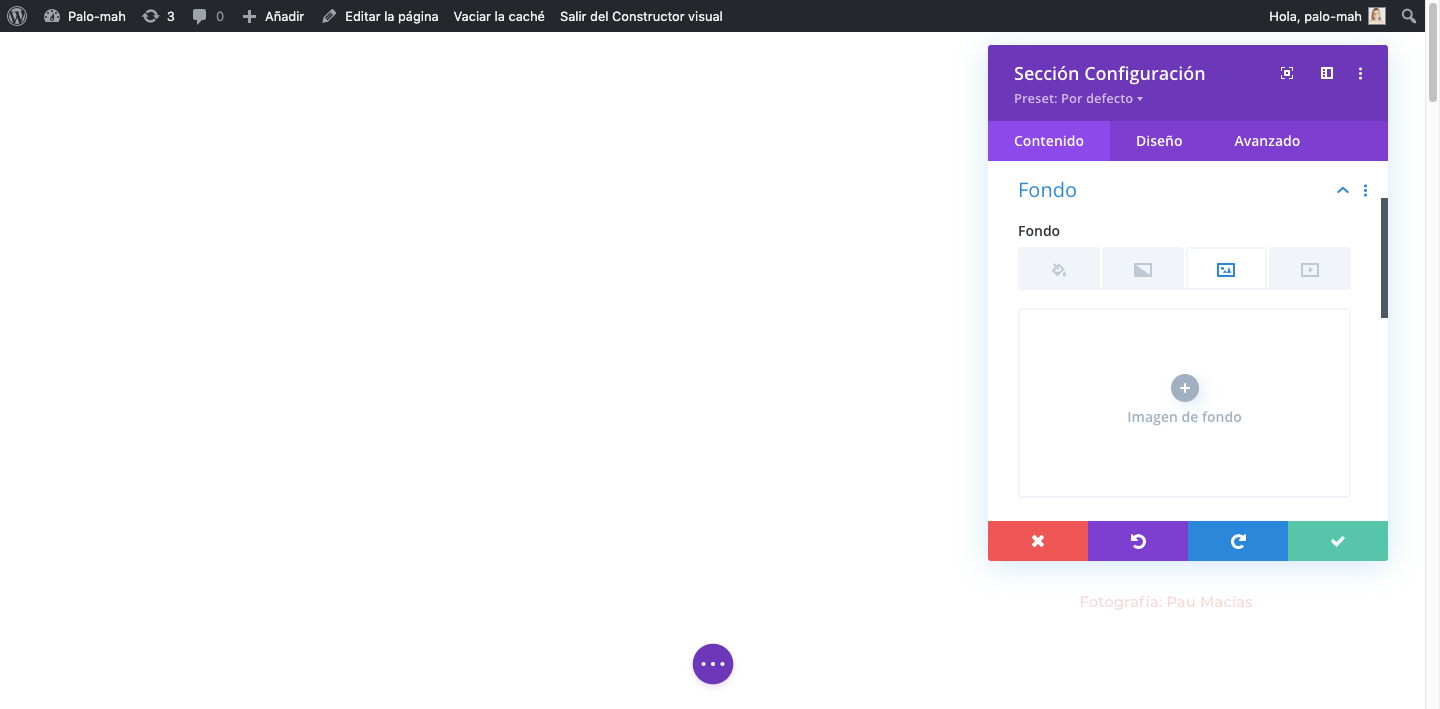1440x709 pixels.
Task: Collapse the Fondo section chevron
Action: 1343,190
